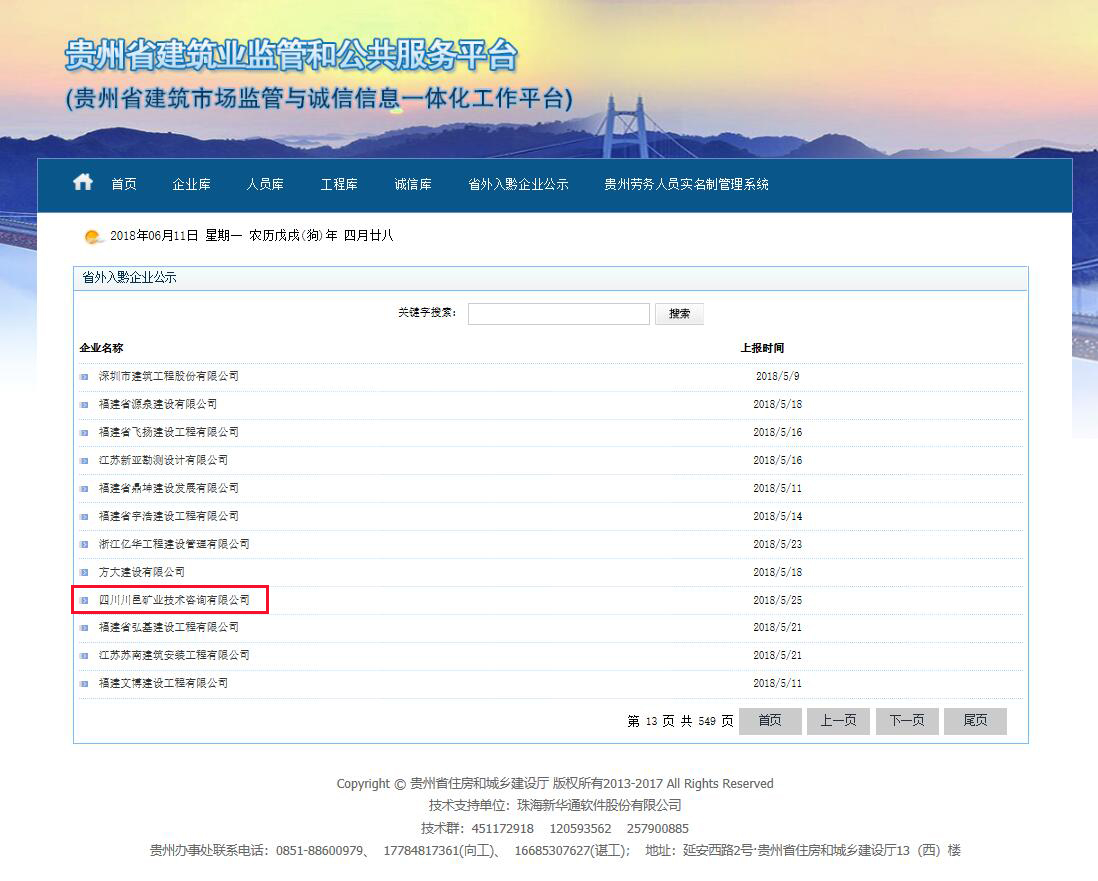
Task: Click bullet icon beside 江苏新亚勘测设计有限公司
Action: click(84, 461)
